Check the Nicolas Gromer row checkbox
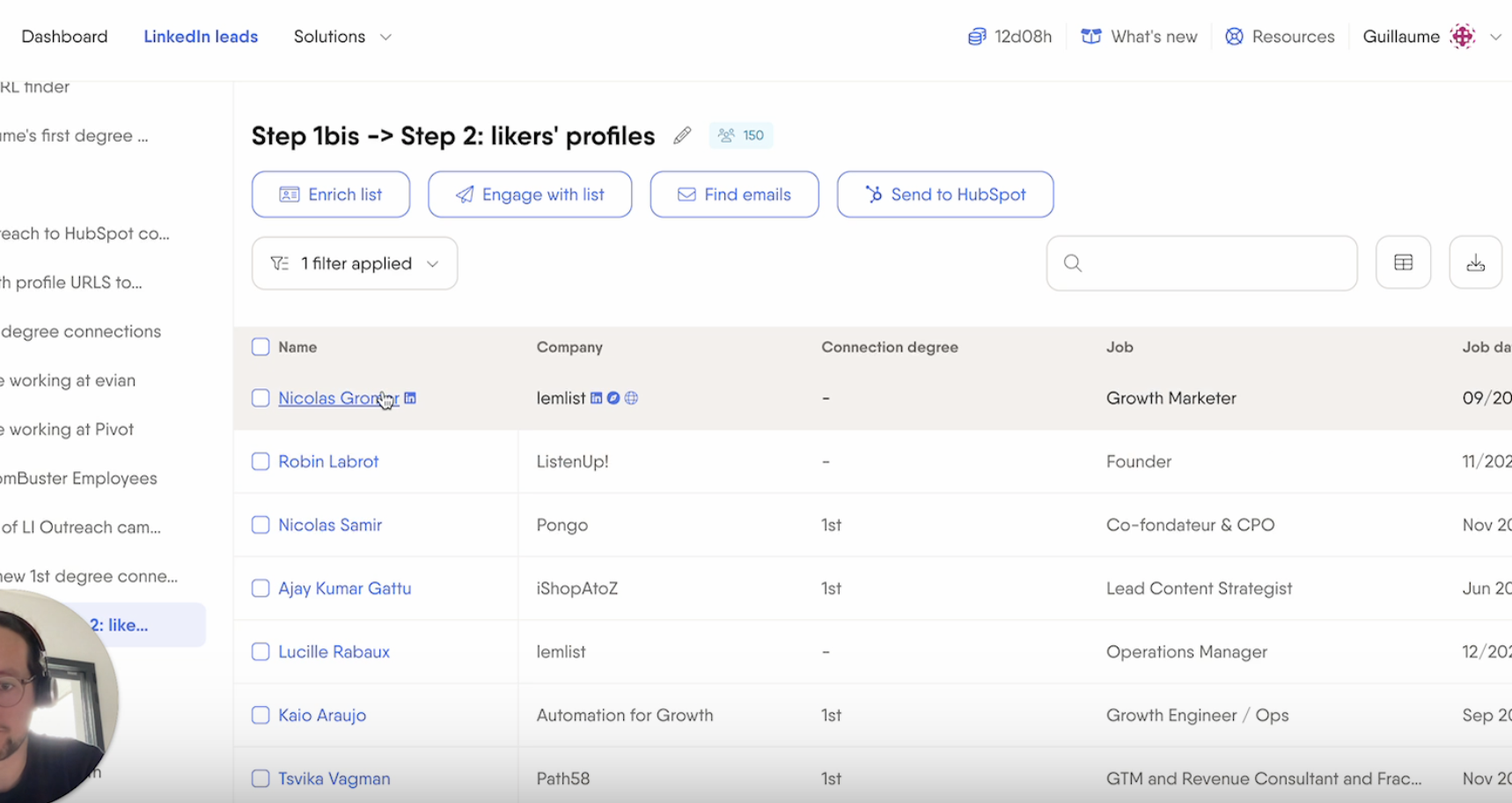 tap(261, 398)
